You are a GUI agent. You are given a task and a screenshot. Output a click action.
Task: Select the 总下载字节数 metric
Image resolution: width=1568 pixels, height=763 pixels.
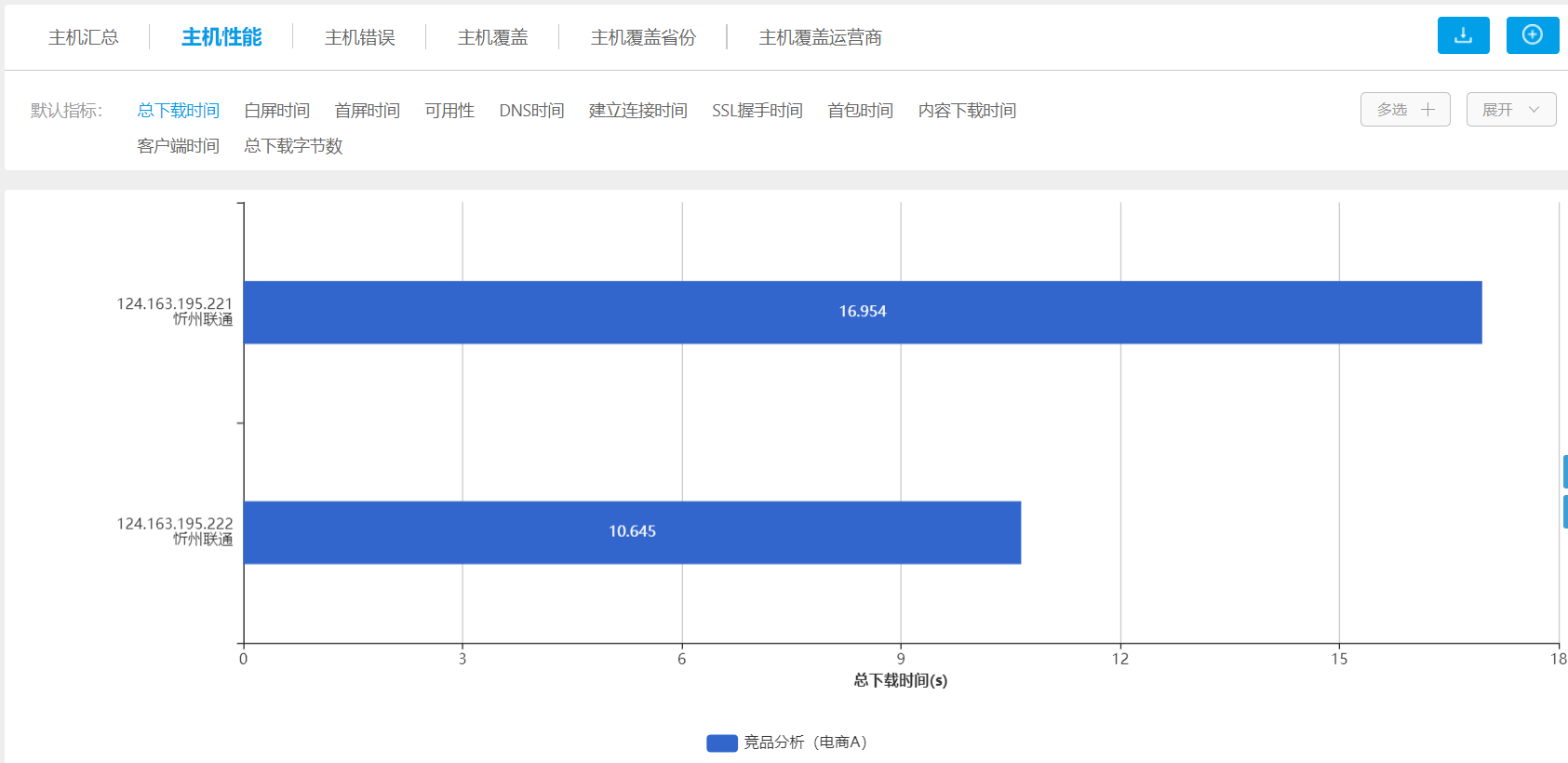(293, 146)
